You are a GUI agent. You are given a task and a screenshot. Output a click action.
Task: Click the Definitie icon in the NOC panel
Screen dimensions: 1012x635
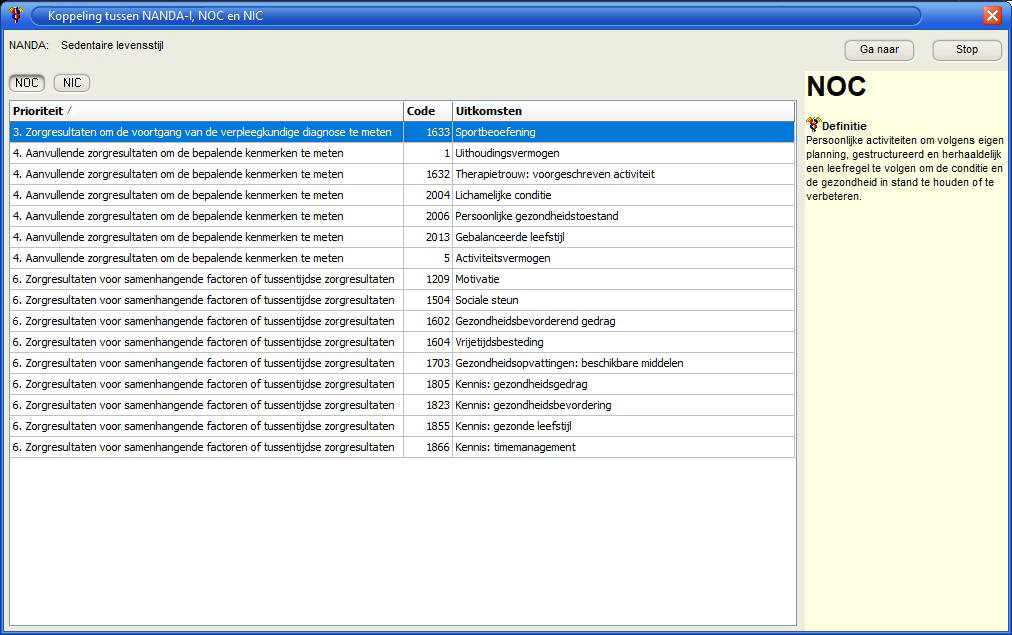[813, 125]
